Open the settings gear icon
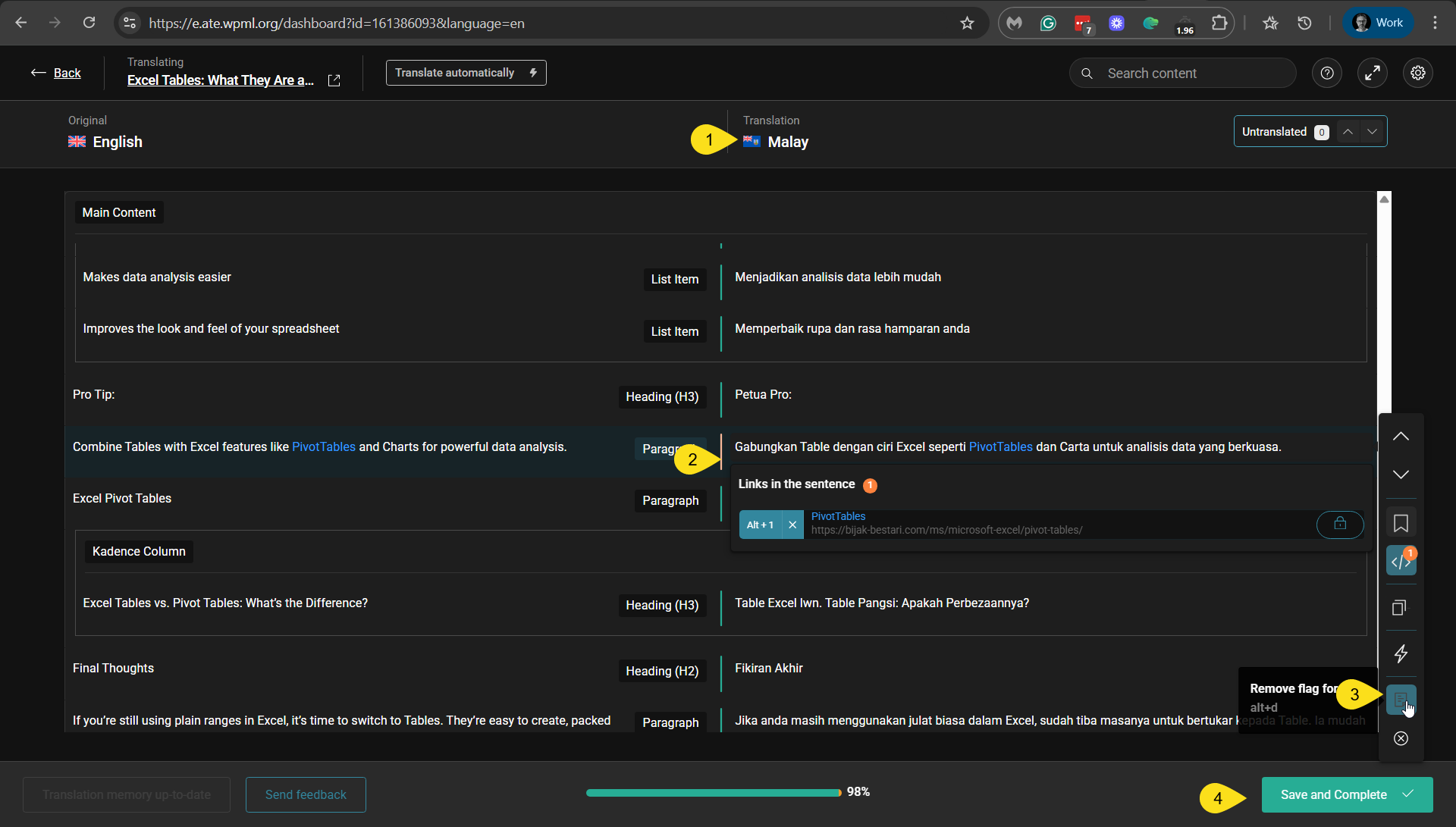 pos(1418,74)
